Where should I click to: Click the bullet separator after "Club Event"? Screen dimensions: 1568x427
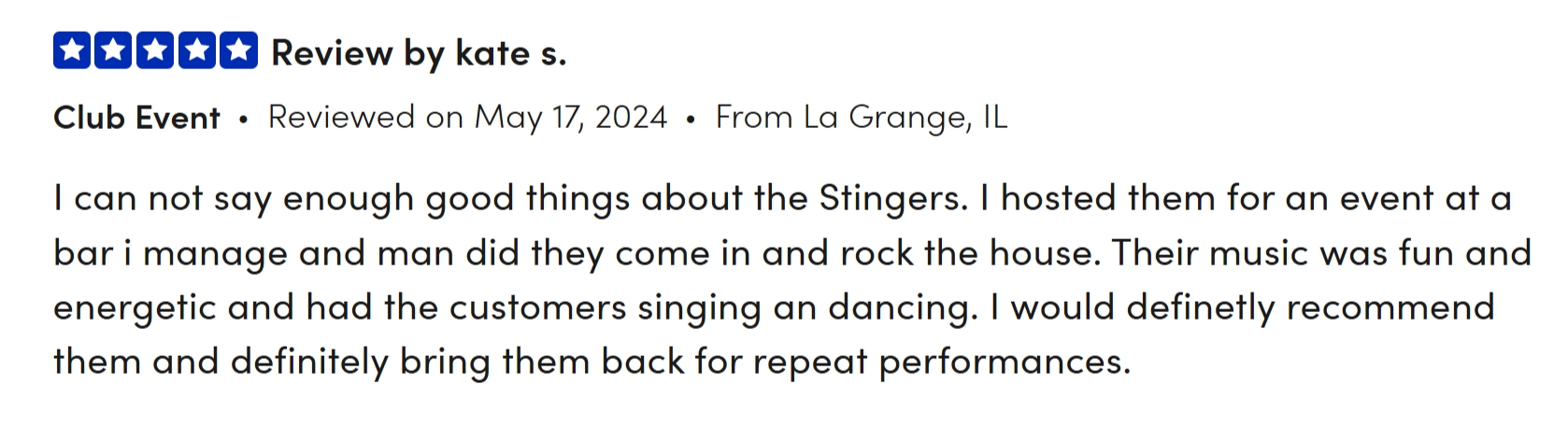click(x=244, y=120)
